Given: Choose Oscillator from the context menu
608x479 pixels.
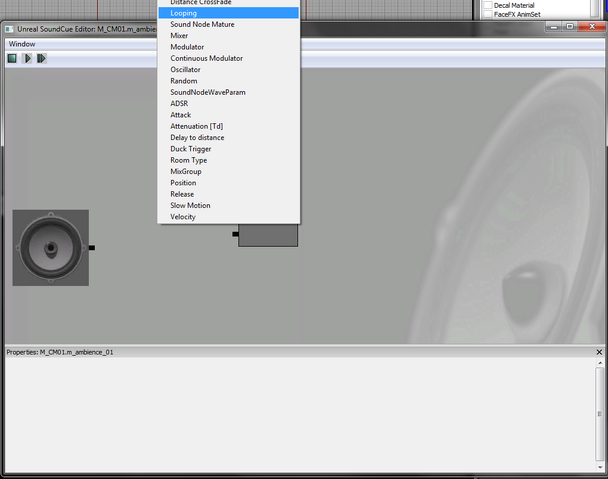Looking at the screenshot, I should pos(229,69).
